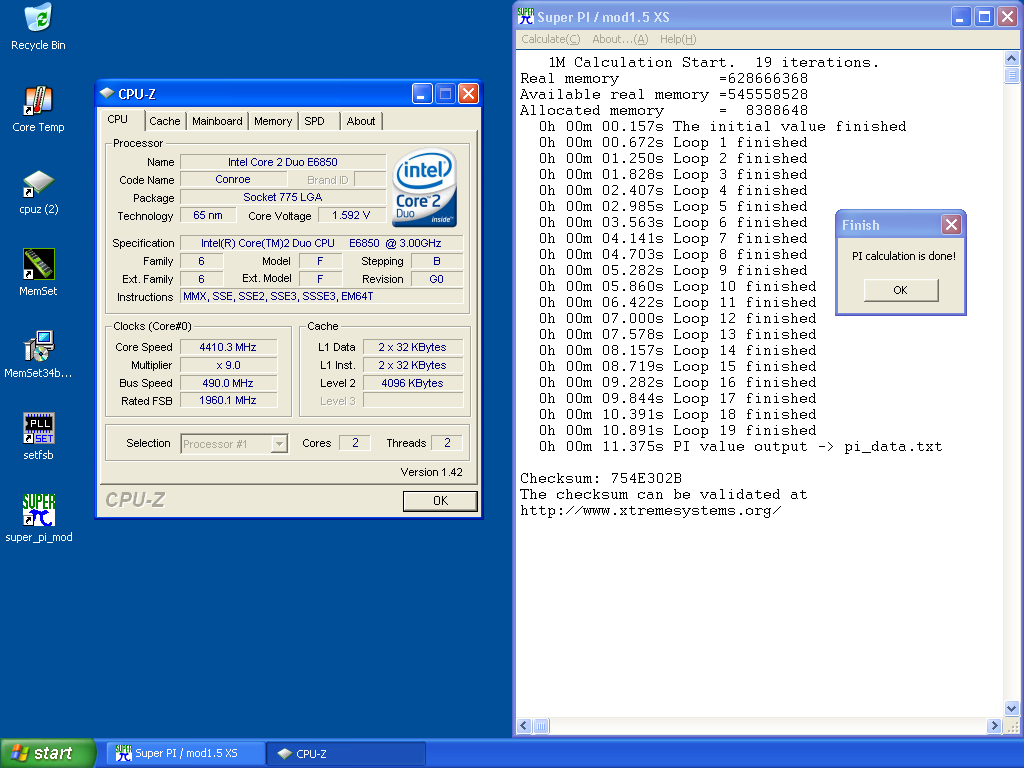Screen dimensions: 1024x768
Task: Click the Multiplier value x 9.0
Action: click(x=228, y=365)
